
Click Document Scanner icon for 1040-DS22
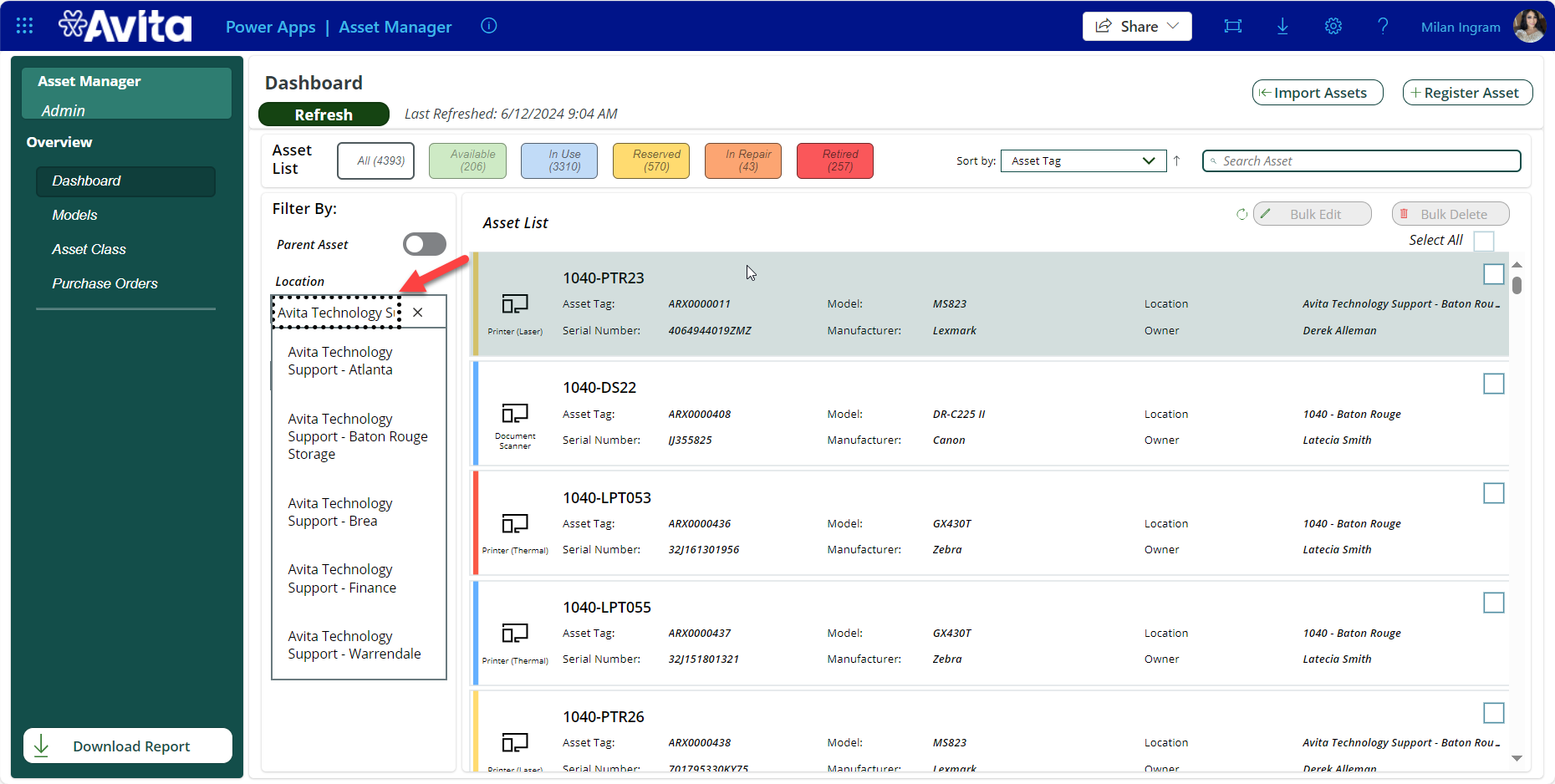pos(515,413)
